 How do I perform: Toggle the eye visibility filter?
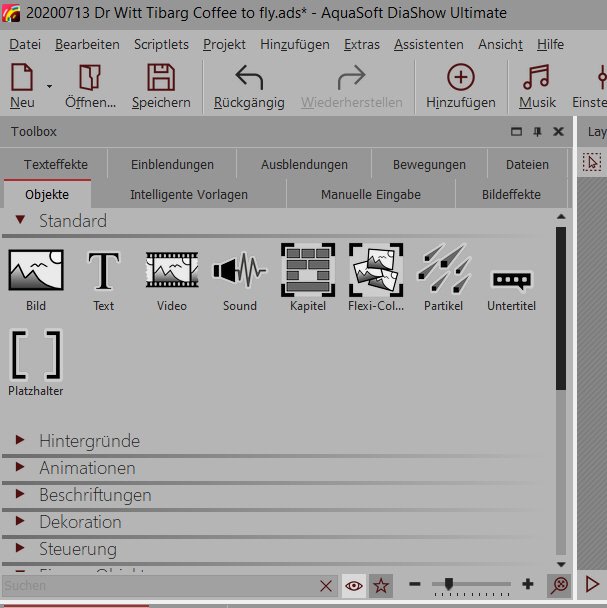coord(353,586)
